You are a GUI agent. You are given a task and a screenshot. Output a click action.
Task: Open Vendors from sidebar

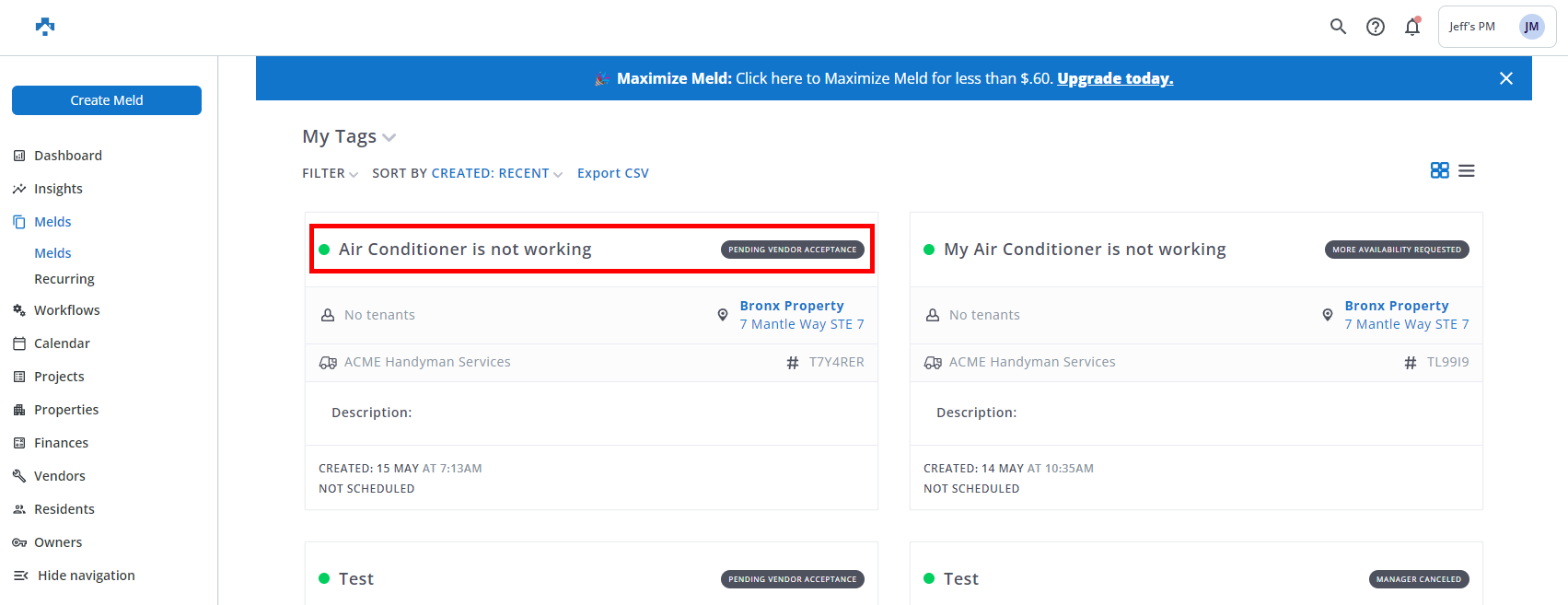pos(59,476)
